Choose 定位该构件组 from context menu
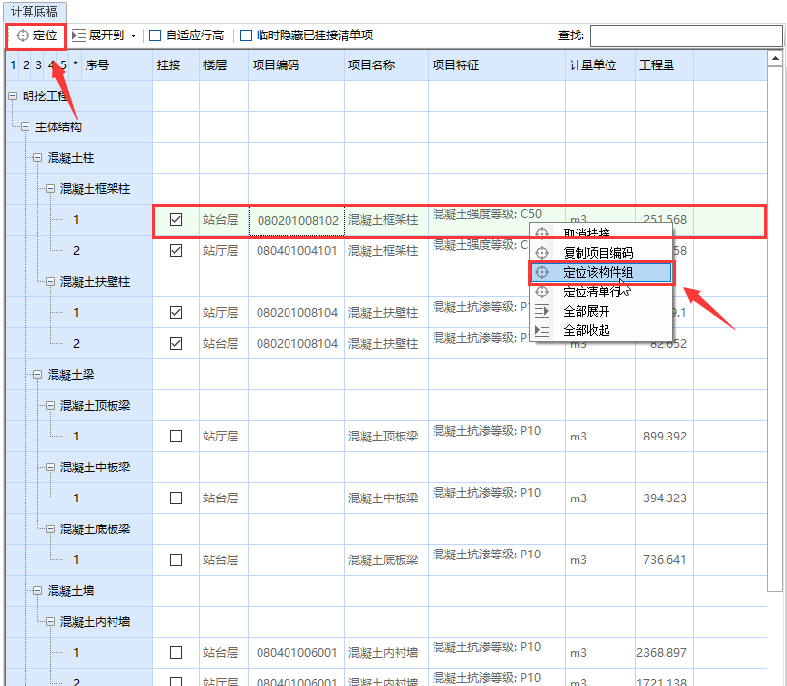This screenshot has width=787, height=686. (601, 272)
